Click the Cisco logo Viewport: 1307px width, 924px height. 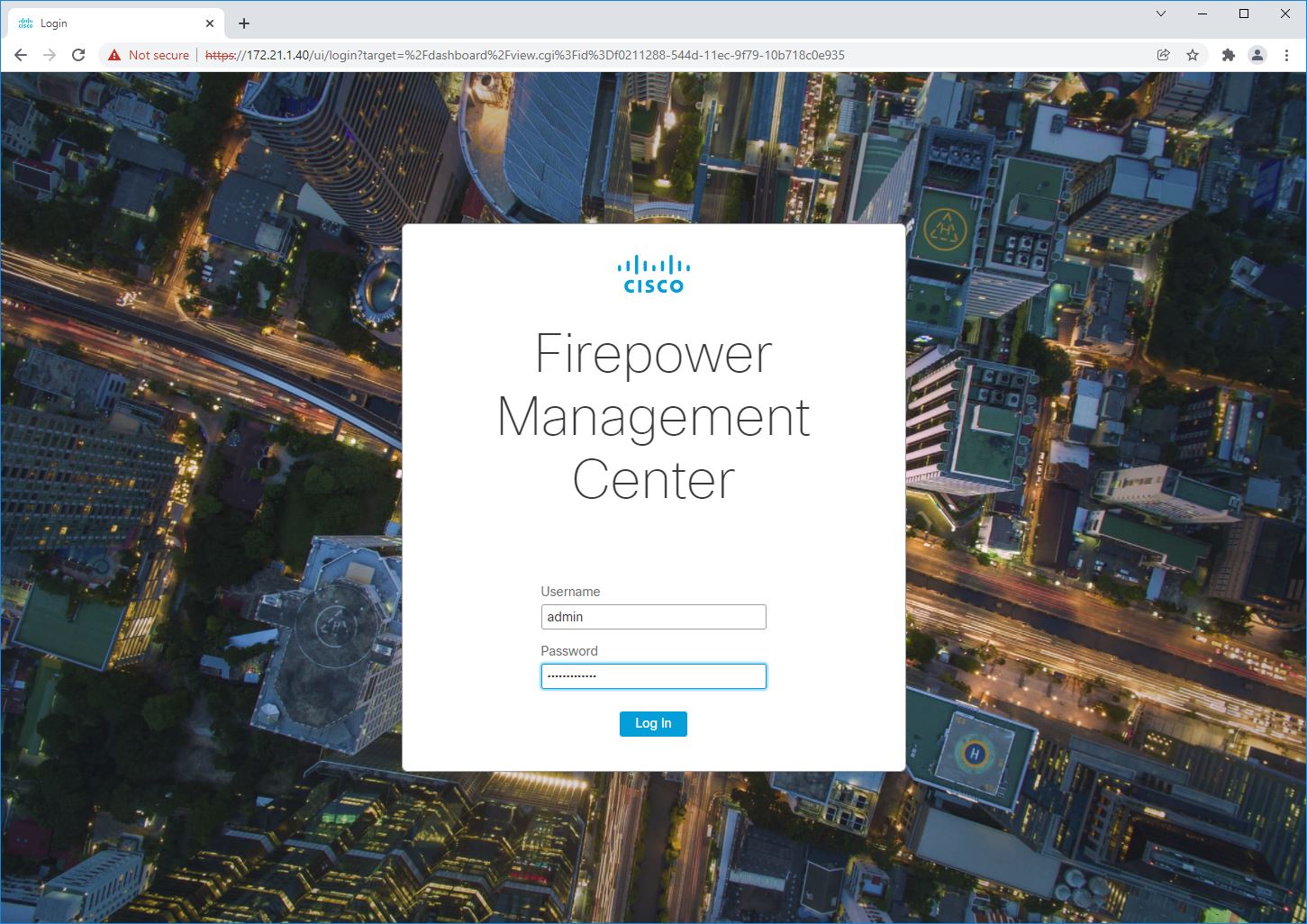[x=654, y=275]
